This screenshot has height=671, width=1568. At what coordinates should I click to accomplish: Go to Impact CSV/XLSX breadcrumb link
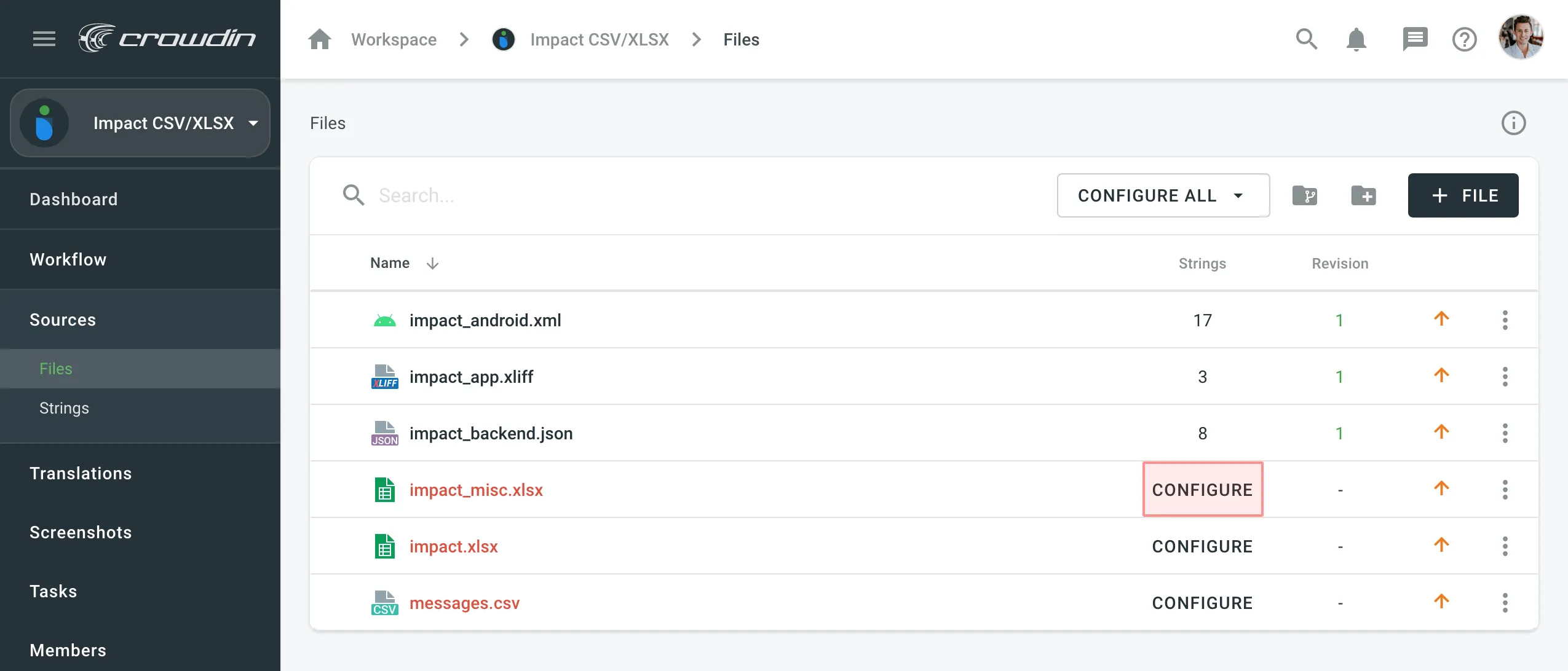pyautogui.click(x=600, y=39)
